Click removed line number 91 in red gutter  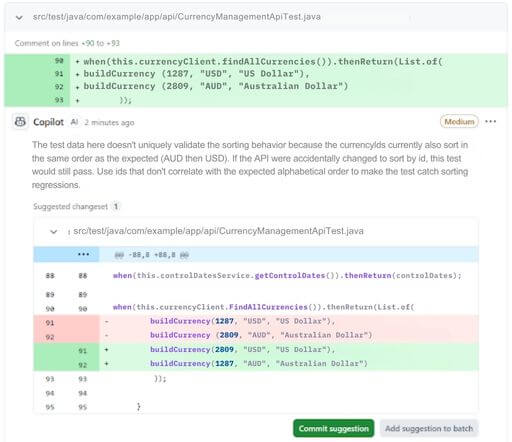coord(50,323)
